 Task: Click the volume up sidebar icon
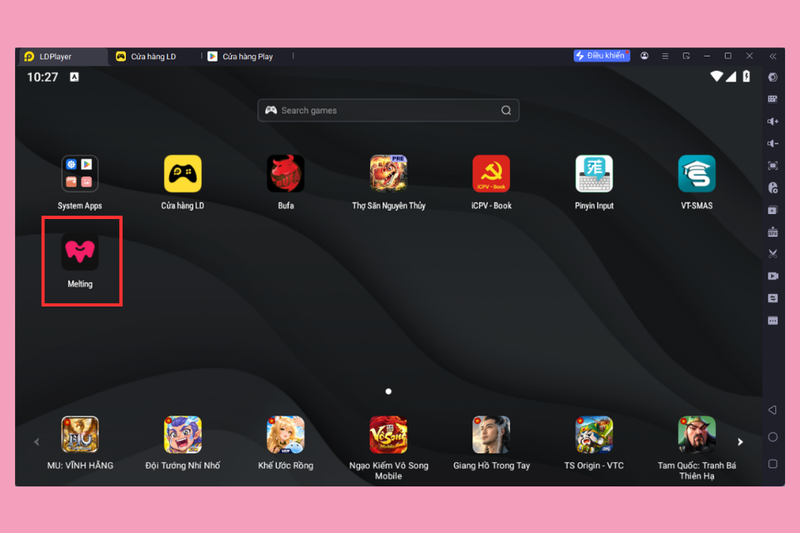tap(772, 121)
